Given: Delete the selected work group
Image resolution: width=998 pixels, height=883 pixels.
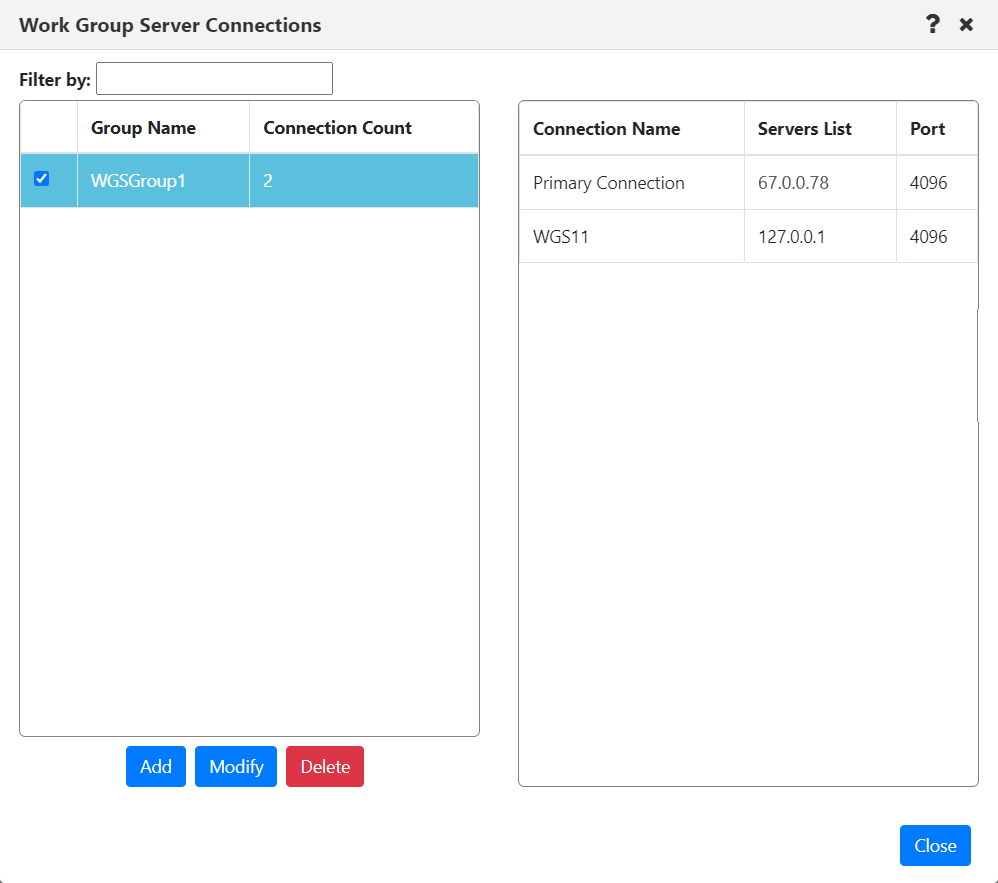Looking at the screenshot, I should (325, 766).
